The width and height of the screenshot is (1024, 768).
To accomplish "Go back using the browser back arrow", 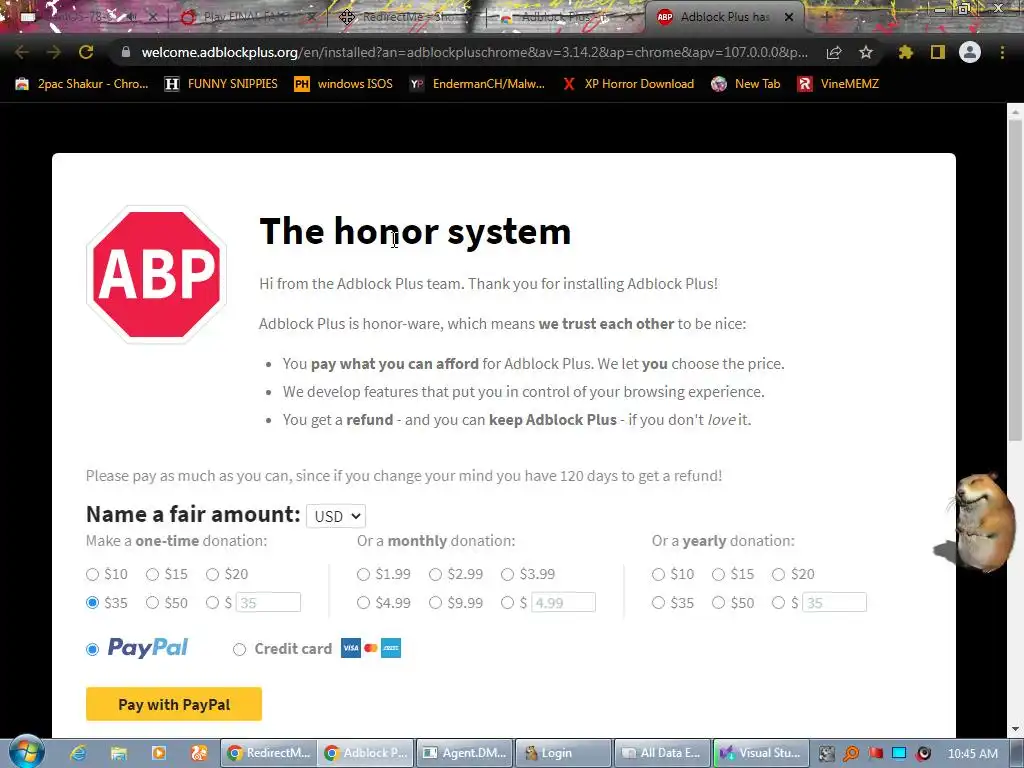I will (22, 52).
